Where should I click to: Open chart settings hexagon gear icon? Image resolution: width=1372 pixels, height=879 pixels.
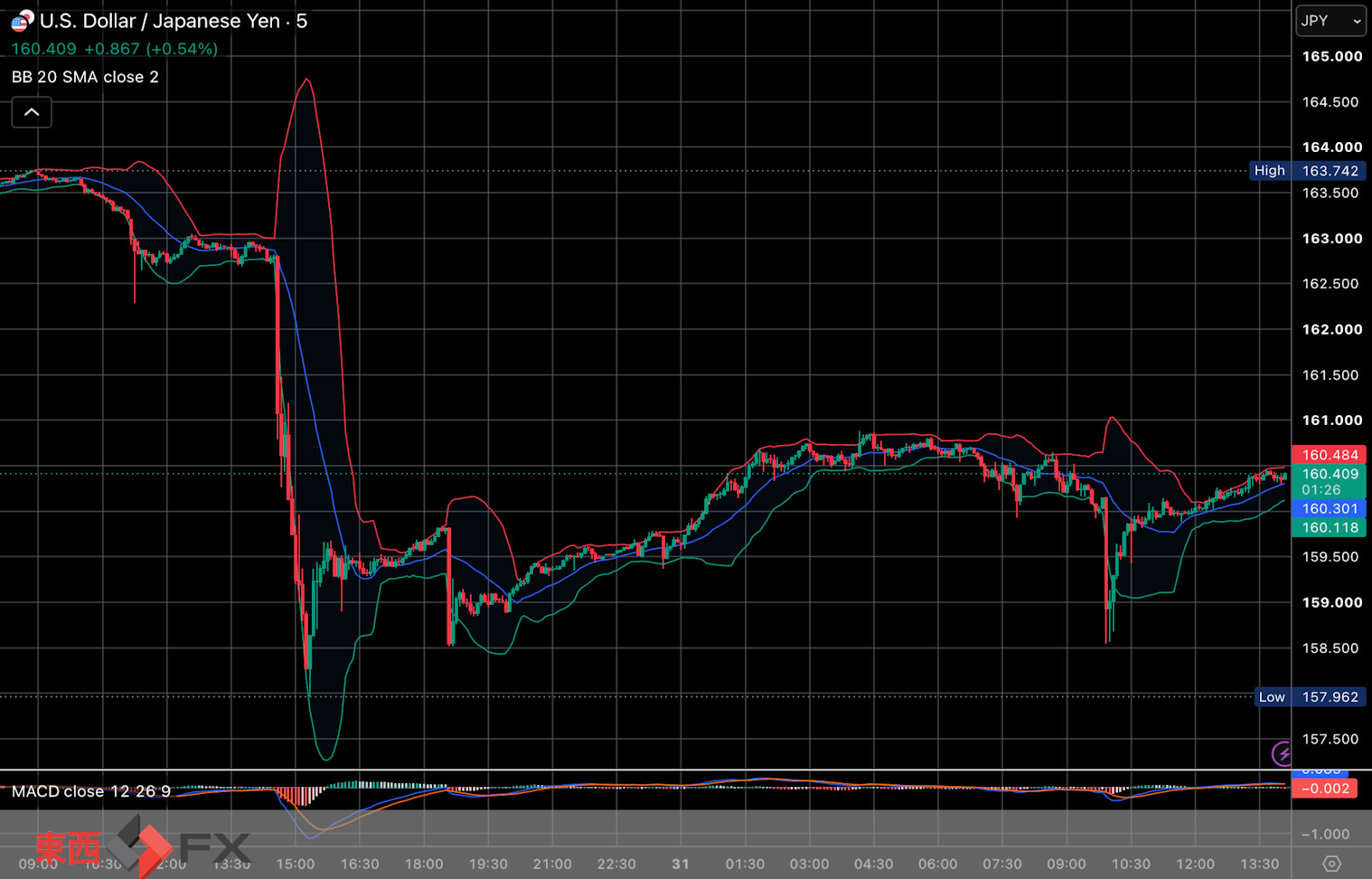pos(1331,864)
